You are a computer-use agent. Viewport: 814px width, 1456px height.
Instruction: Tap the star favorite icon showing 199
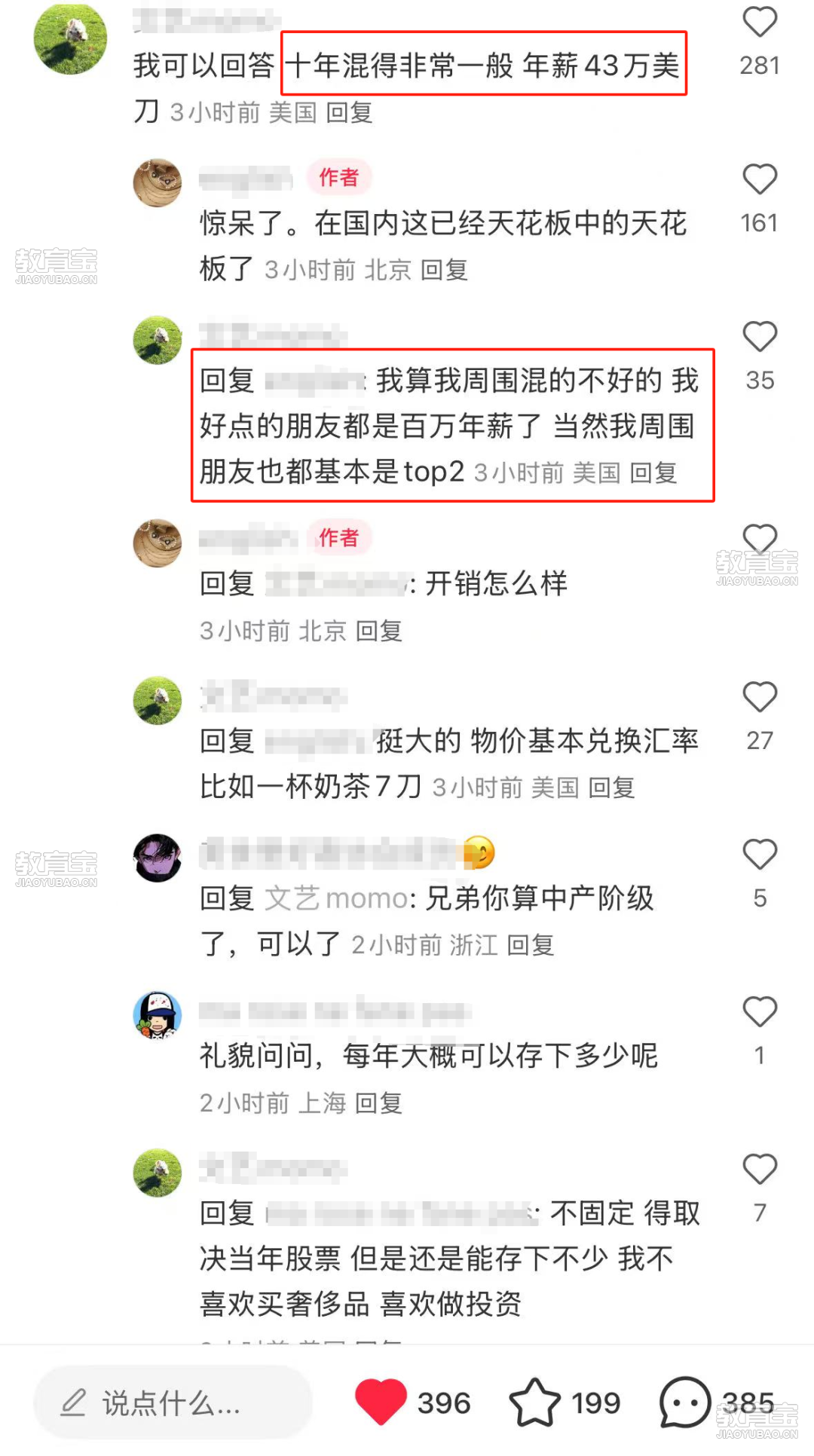[535, 1402]
